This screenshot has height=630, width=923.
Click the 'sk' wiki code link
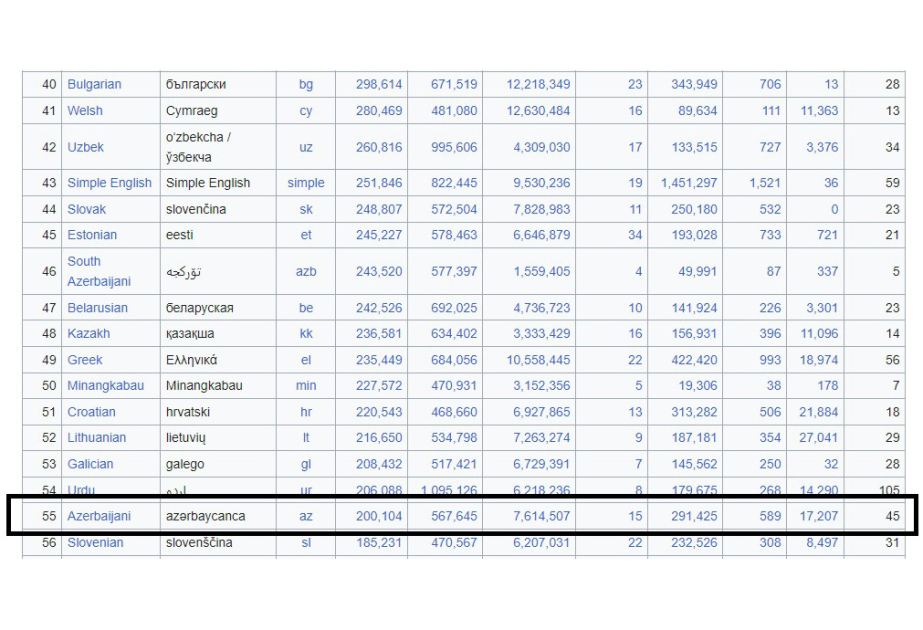point(306,209)
